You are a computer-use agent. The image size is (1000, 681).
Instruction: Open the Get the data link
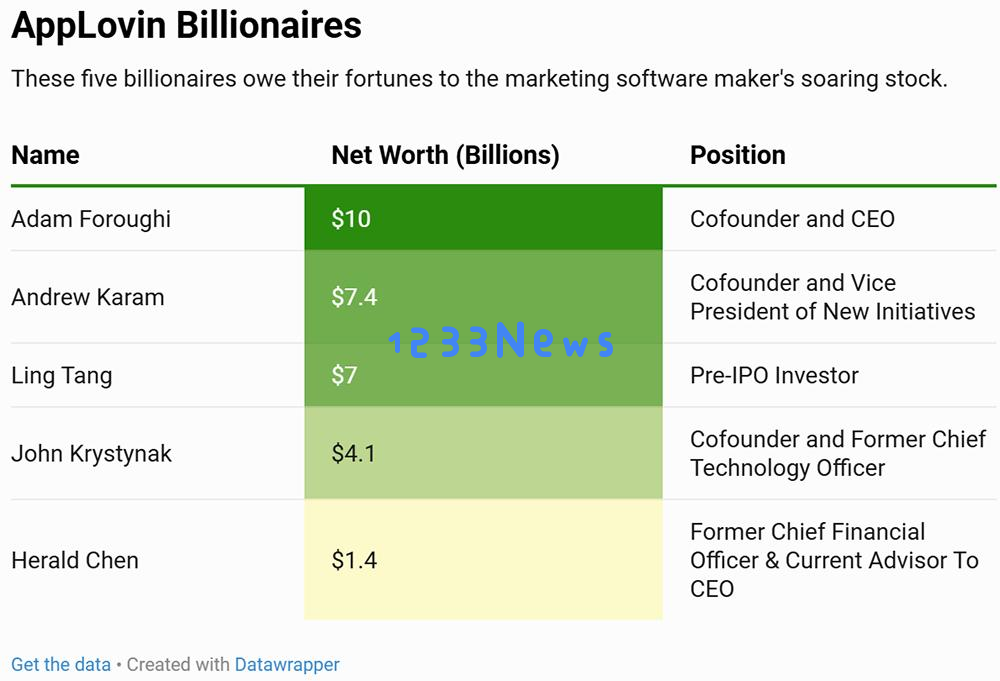tap(61, 664)
